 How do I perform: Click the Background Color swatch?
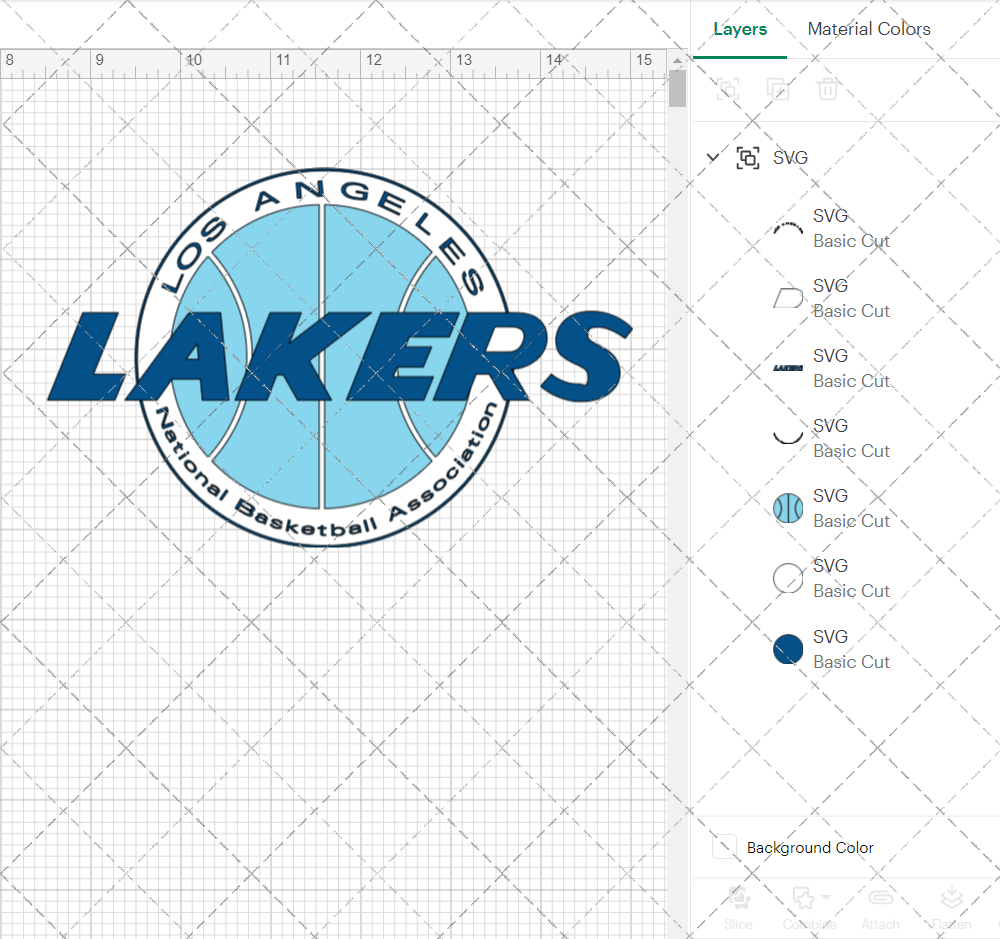tap(724, 847)
